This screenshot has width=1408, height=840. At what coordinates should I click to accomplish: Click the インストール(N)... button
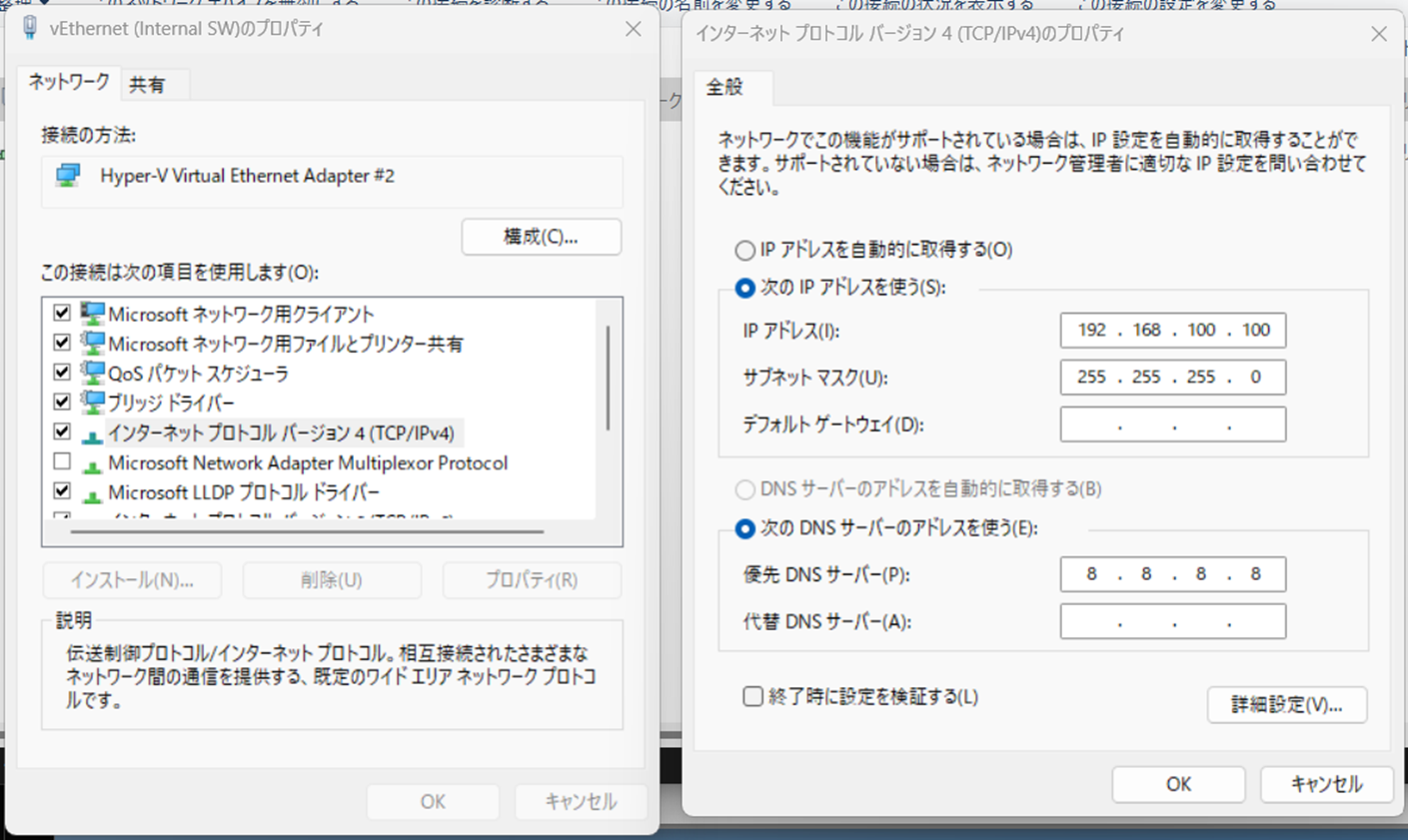click(x=132, y=580)
